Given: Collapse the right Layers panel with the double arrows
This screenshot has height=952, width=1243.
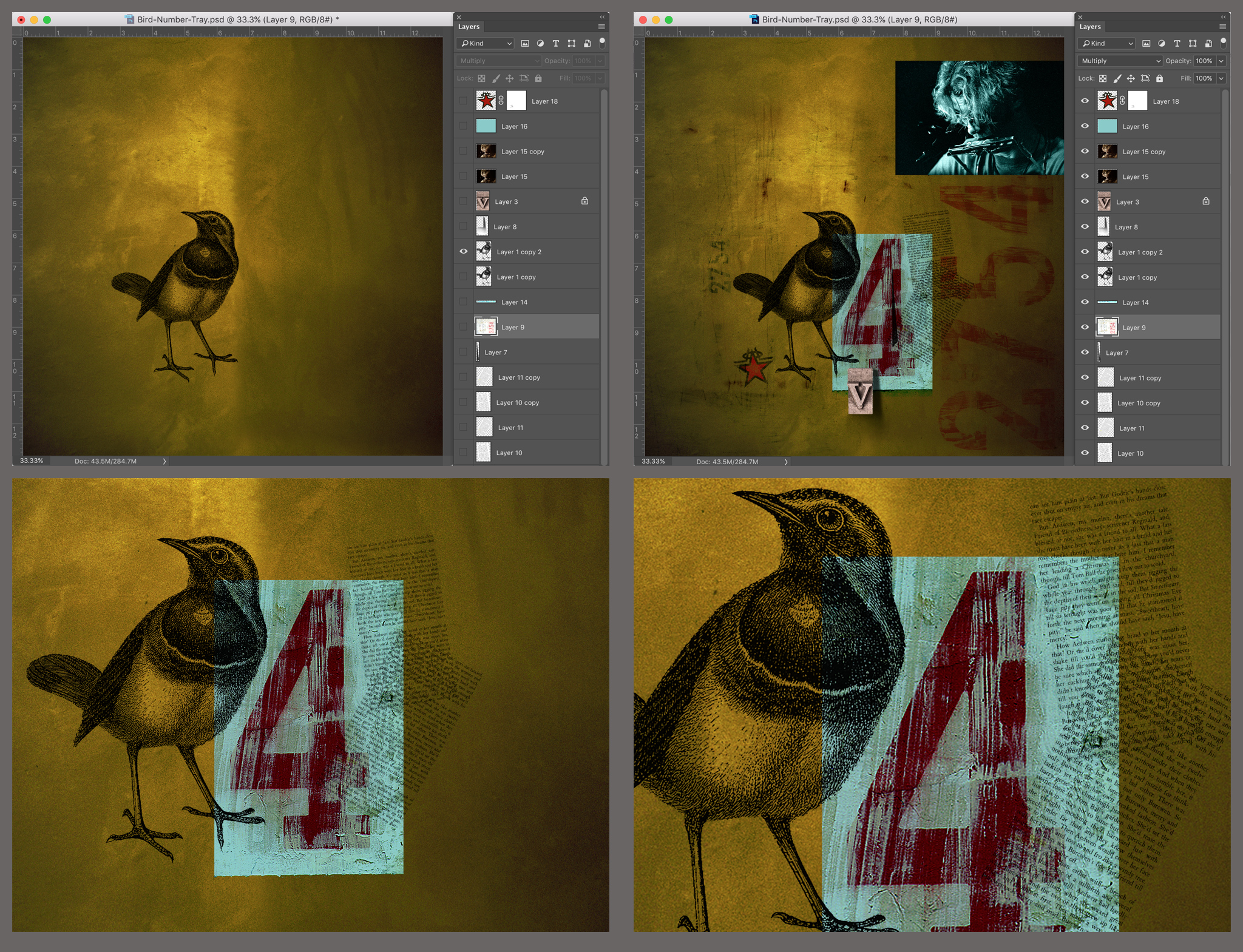Looking at the screenshot, I should click(1224, 17).
